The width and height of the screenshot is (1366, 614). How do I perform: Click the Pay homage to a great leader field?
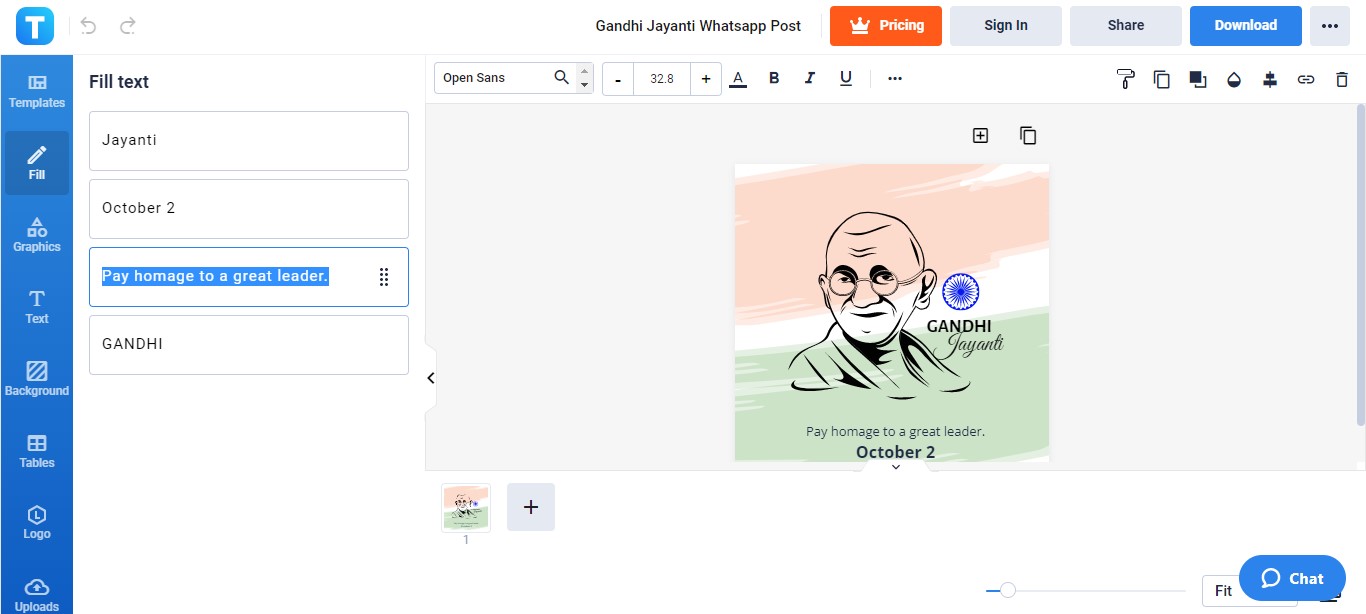tap(249, 277)
